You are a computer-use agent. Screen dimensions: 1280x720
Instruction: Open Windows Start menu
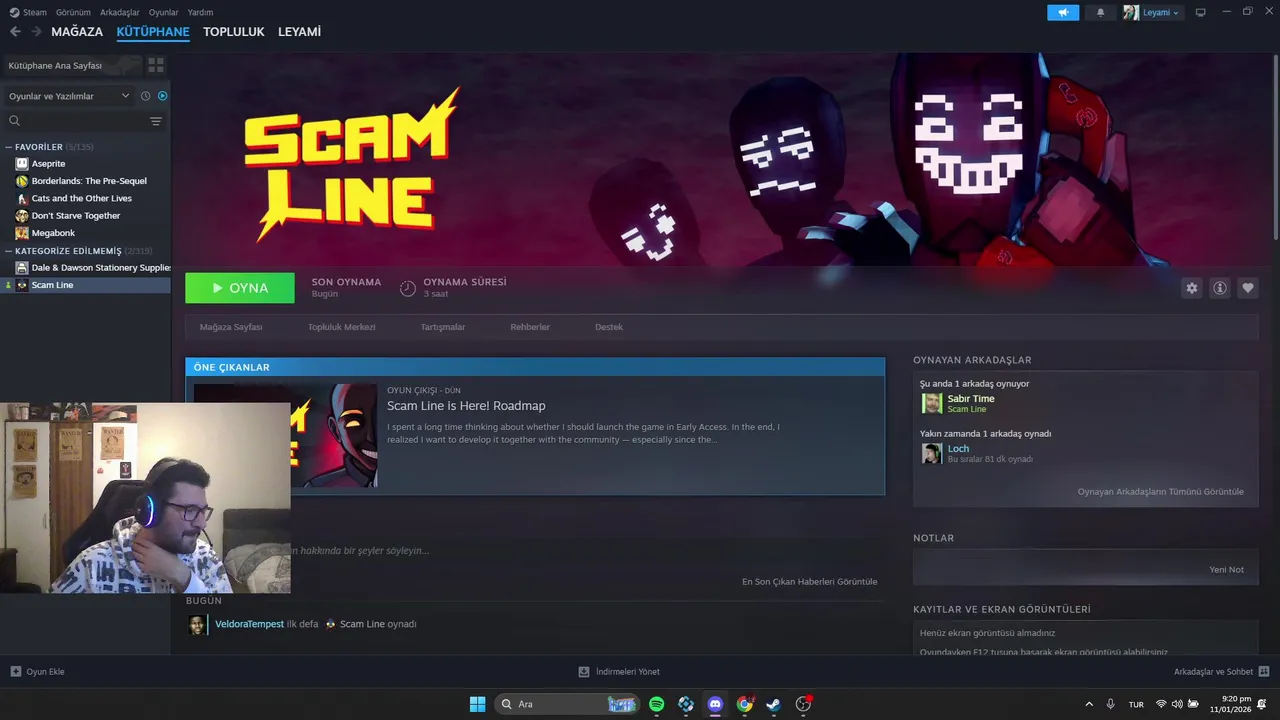coord(478,704)
